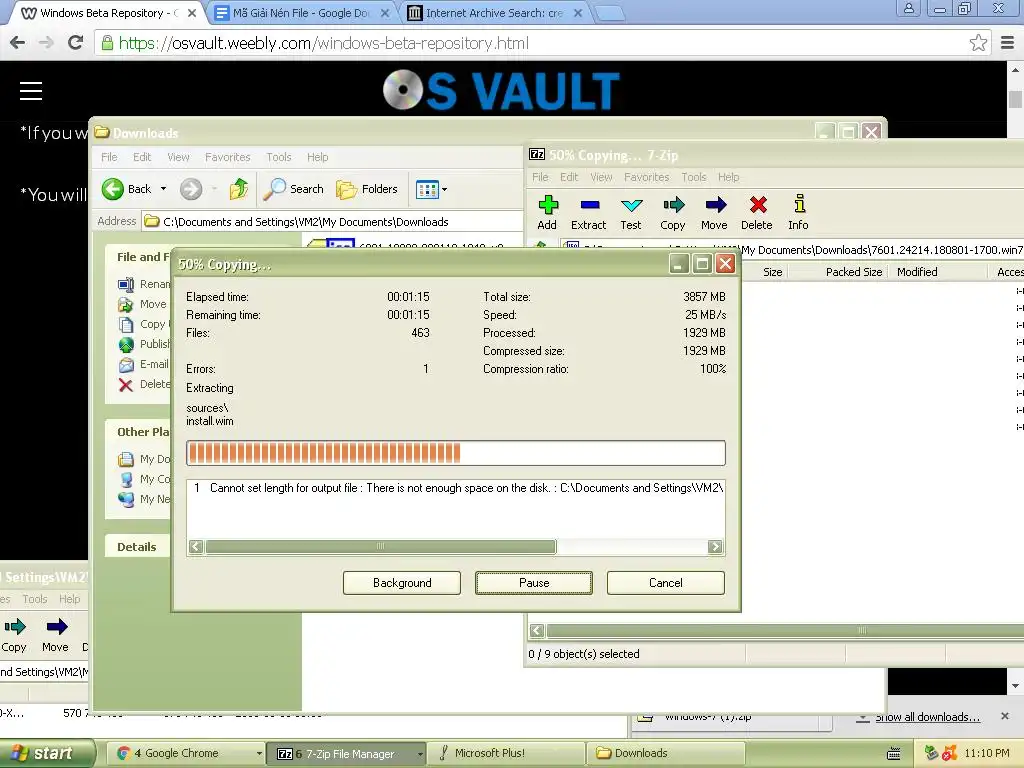Open Edit menu in Downloads explorer
Screen dimensions: 1024x768
click(x=142, y=157)
